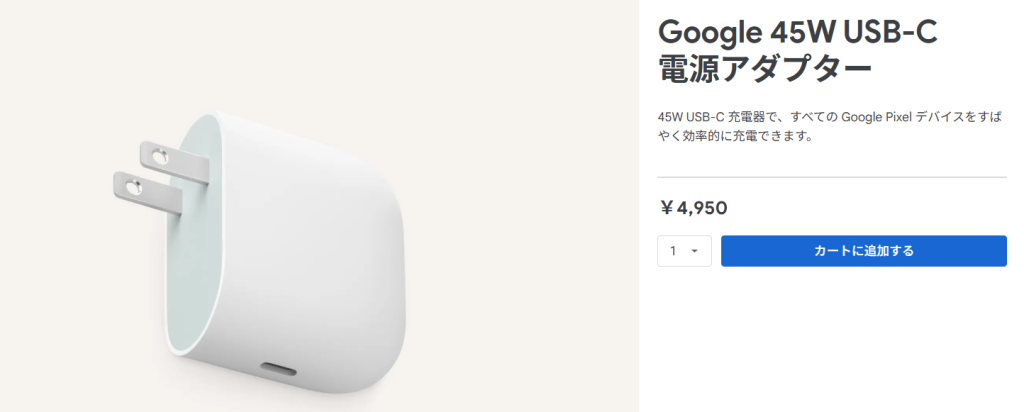Click the upper plug prong in the photo
This screenshot has height=412, width=1024.
pos(175,162)
